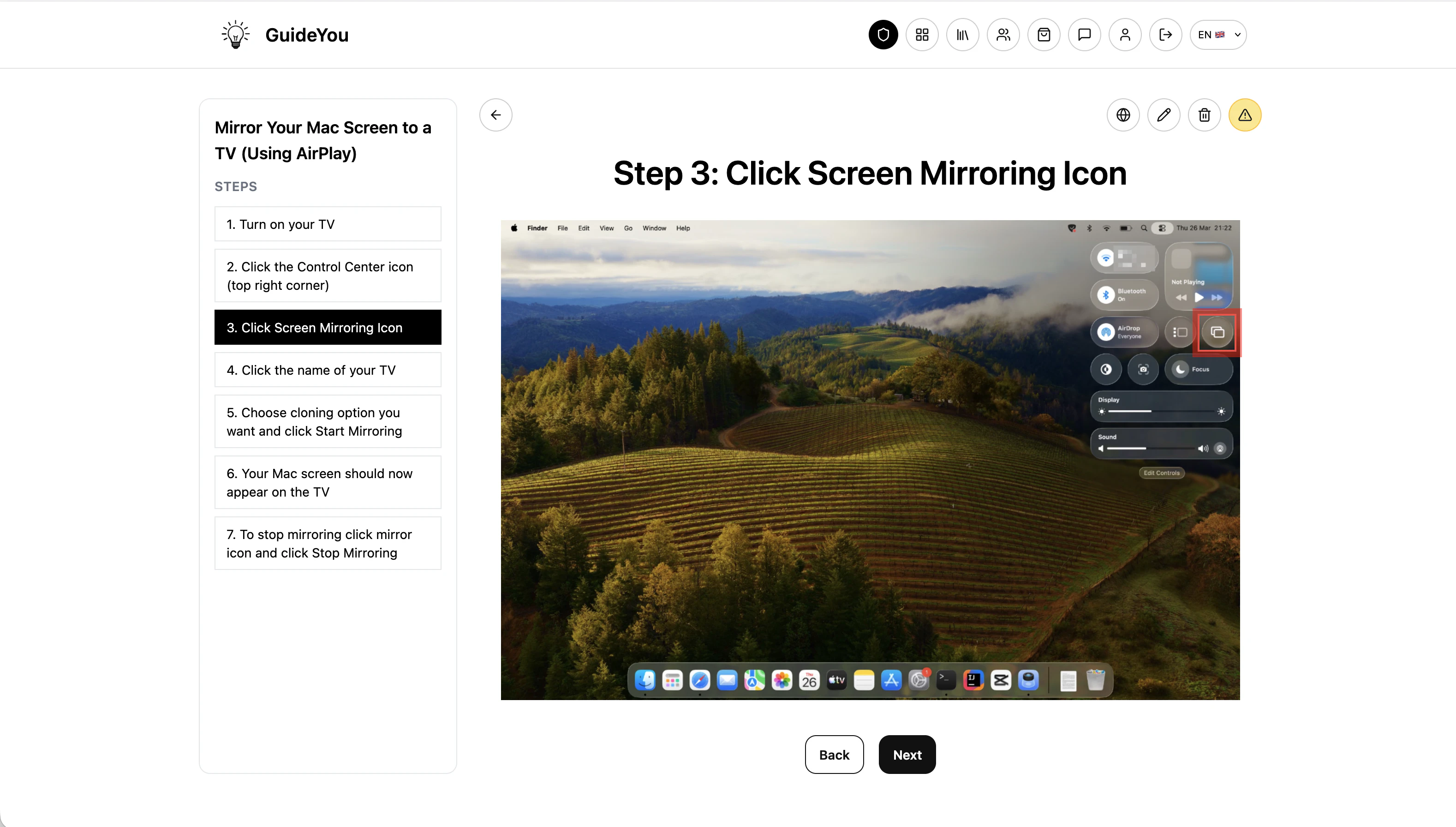1456x827 pixels.
Task: Select step 4 Click the name of your TV
Action: pos(328,370)
